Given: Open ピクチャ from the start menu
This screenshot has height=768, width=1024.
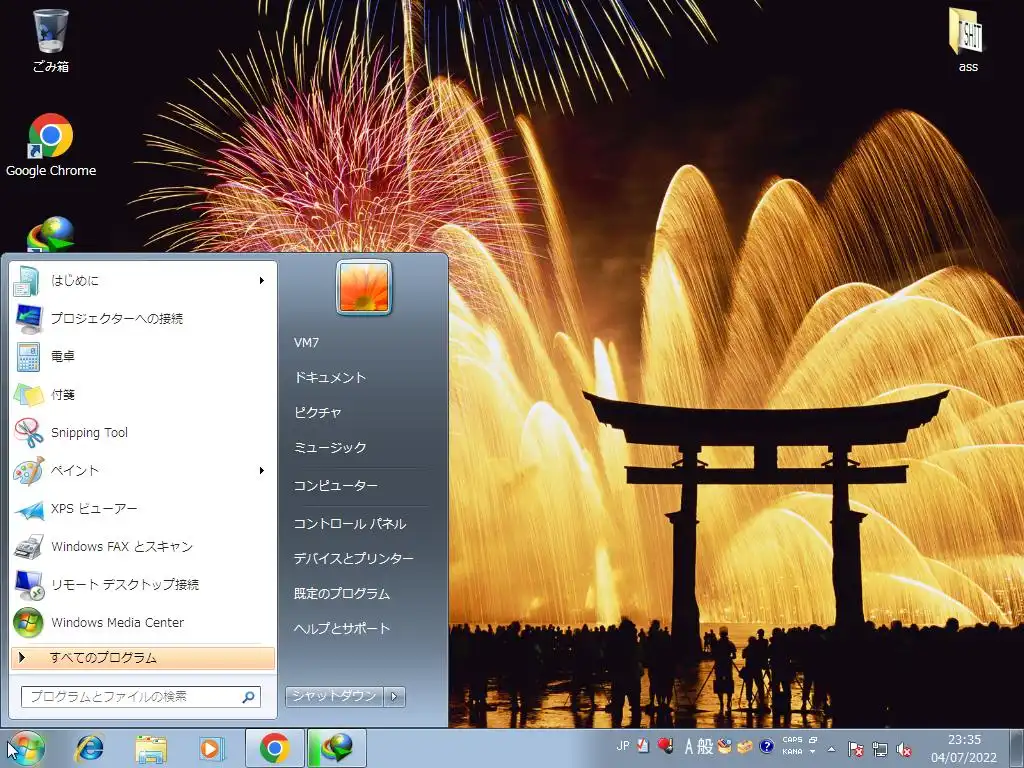Looking at the screenshot, I should [x=317, y=413].
